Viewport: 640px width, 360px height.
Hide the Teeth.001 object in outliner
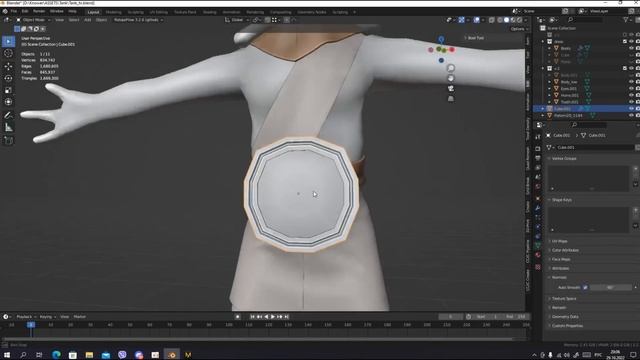click(631, 102)
